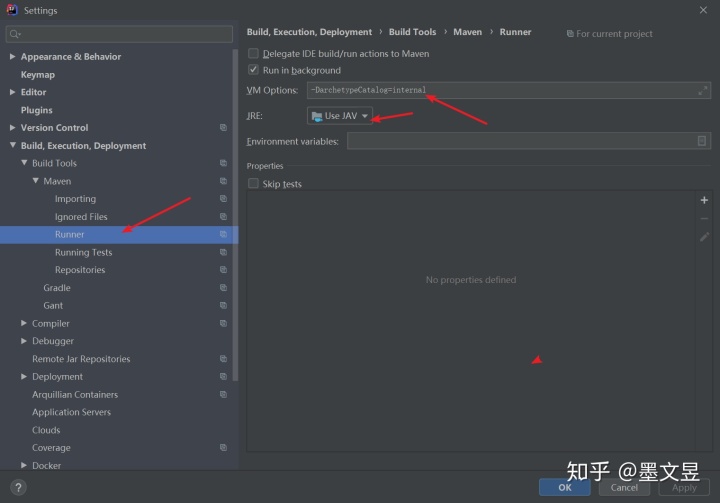Click the Environment variables text field

coord(529,141)
